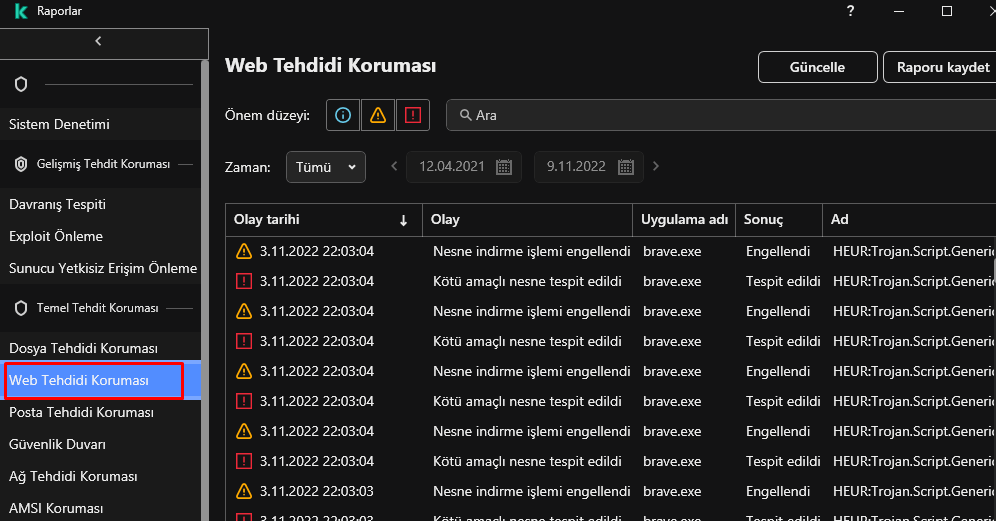Open Exploit Önleme report

[x=100, y=236]
